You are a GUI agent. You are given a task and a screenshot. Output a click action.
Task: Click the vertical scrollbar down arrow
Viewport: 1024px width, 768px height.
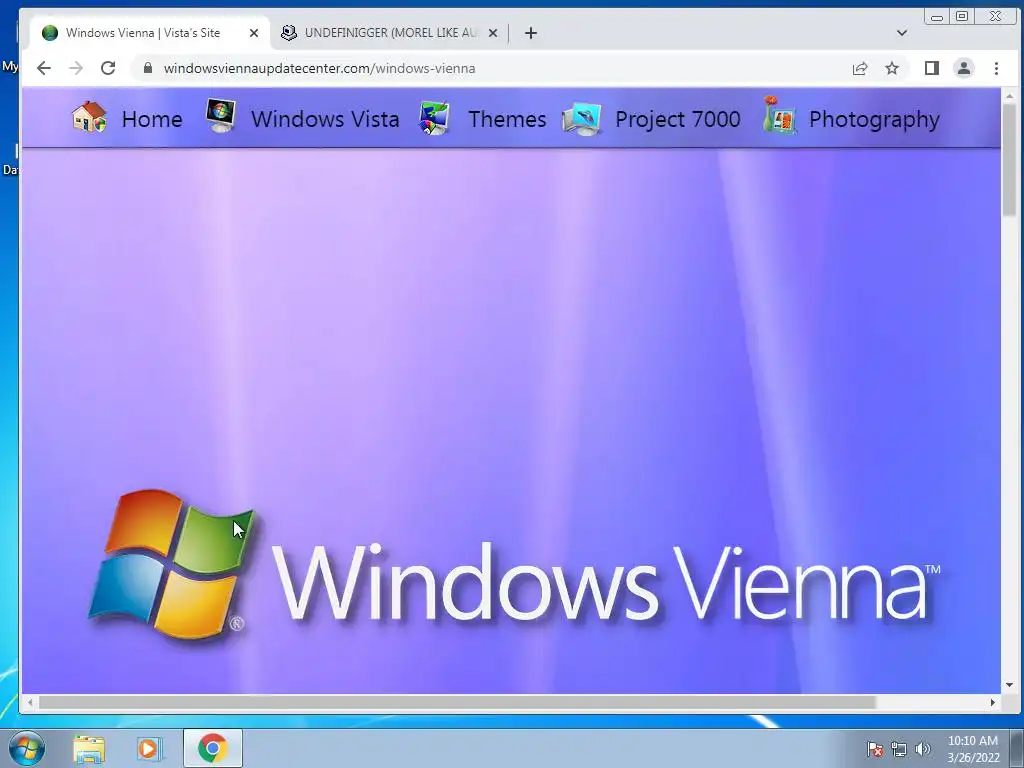point(1010,685)
